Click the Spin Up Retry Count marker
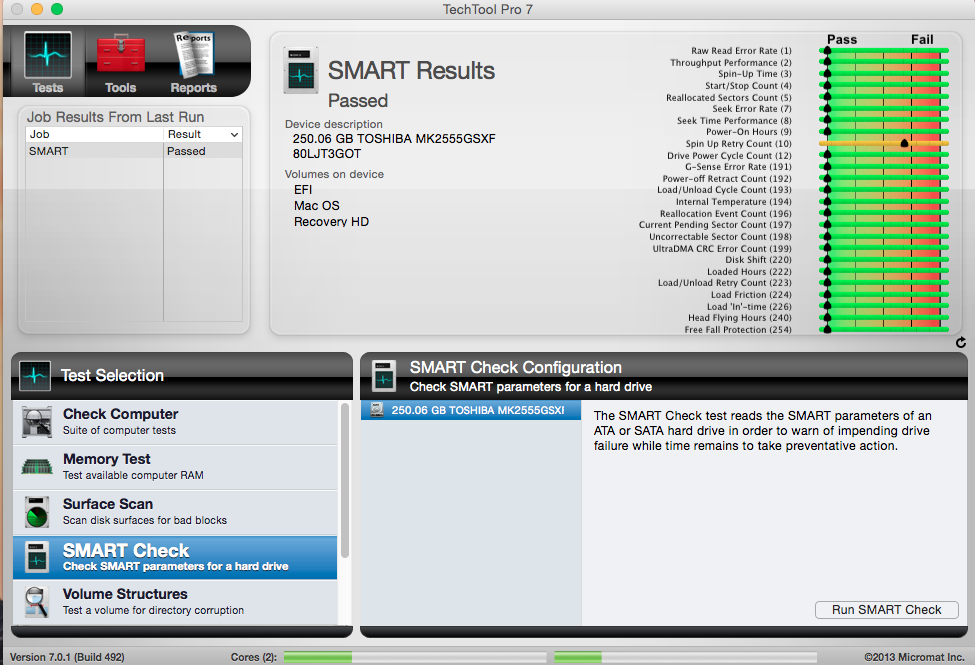This screenshot has height=665, width=975. (x=904, y=144)
